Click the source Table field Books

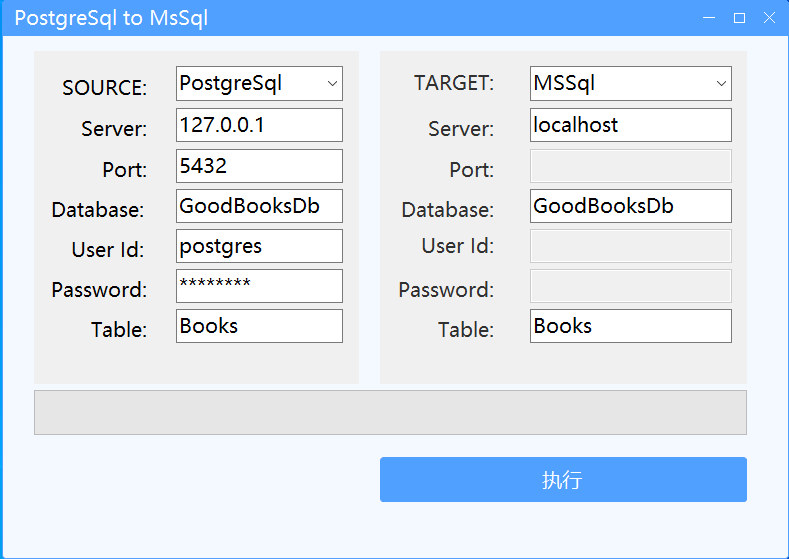(x=259, y=326)
